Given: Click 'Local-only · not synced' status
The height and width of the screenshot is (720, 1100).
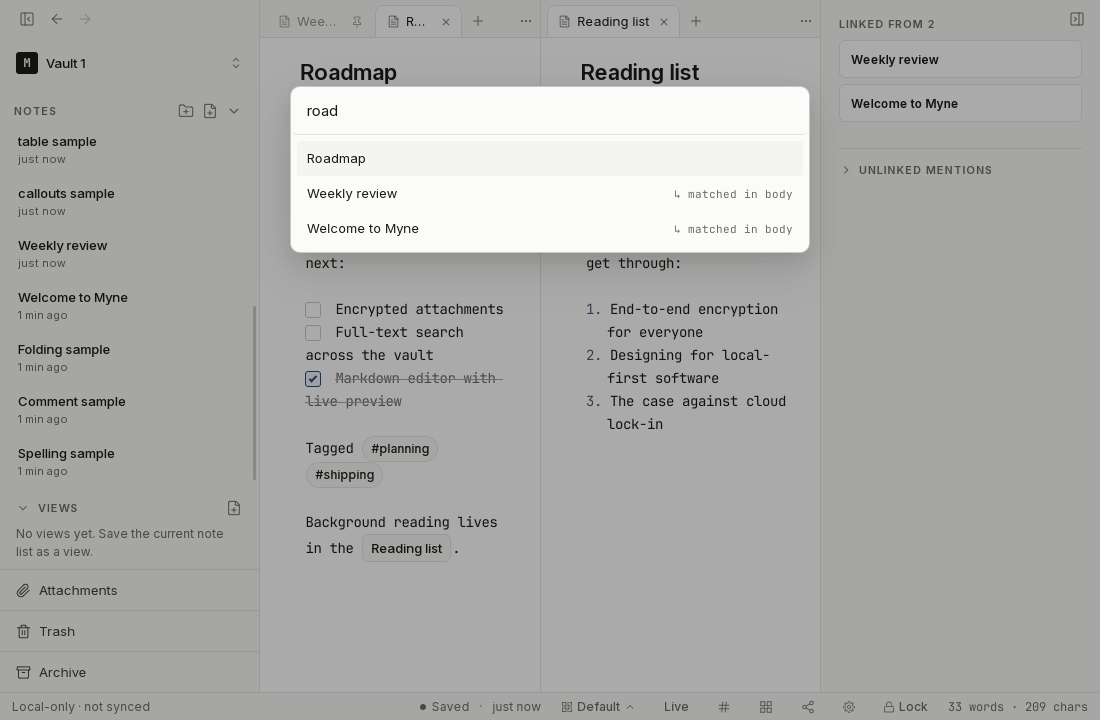Looking at the screenshot, I should coord(81,707).
